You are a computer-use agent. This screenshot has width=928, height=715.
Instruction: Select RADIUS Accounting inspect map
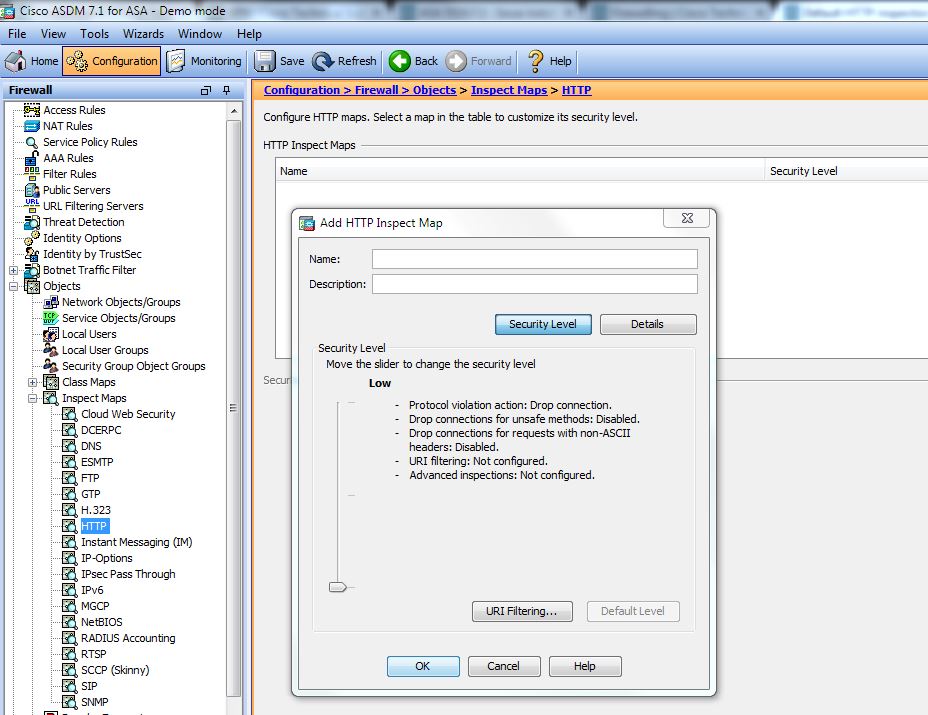click(128, 638)
